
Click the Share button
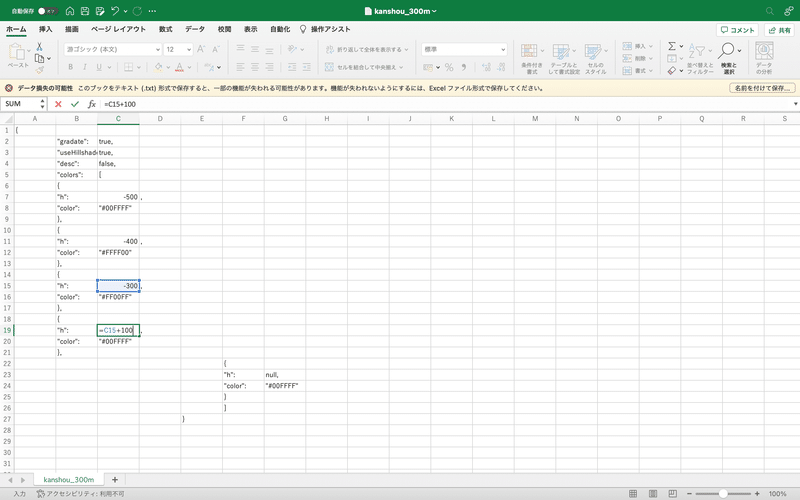[x=779, y=30]
